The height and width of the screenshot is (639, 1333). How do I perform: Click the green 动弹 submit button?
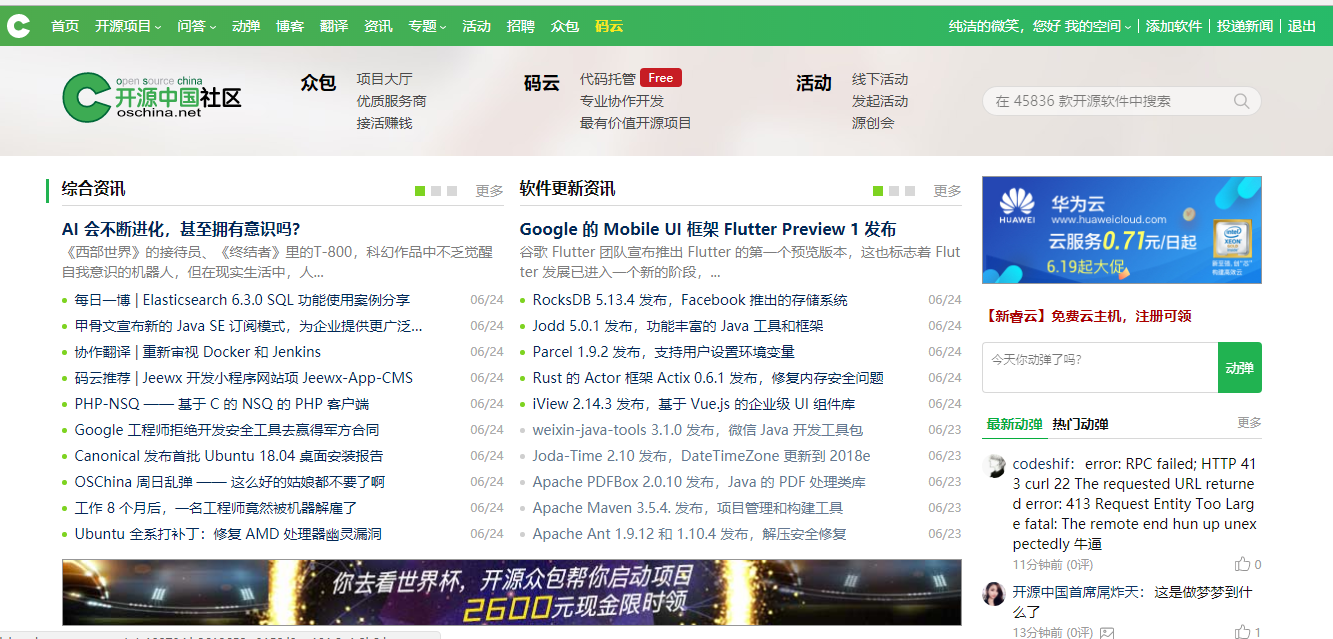[1240, 367]
